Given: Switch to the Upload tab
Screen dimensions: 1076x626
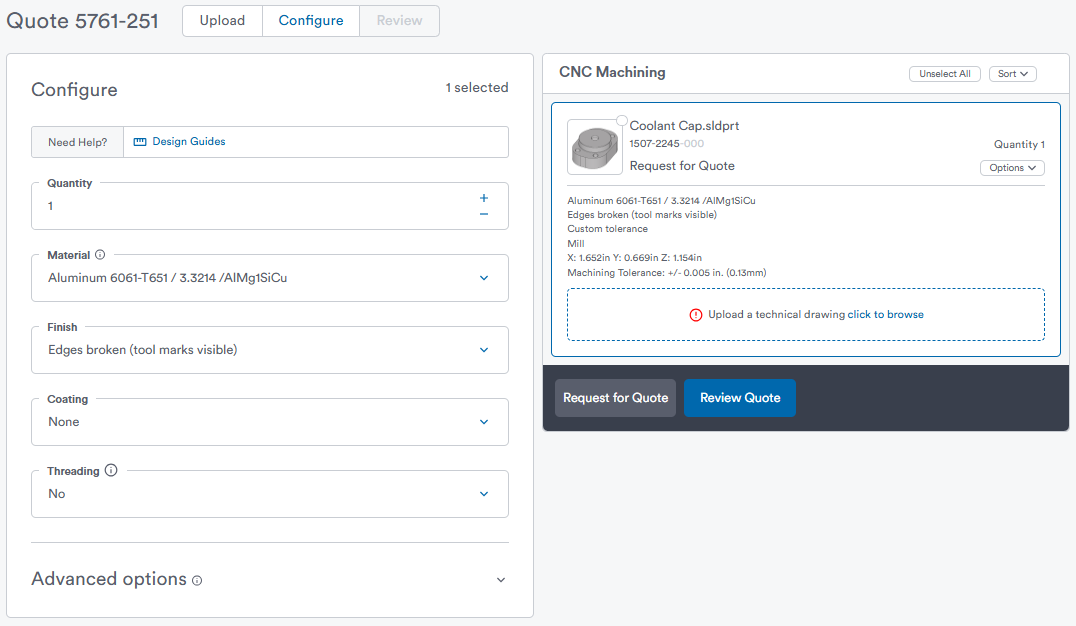Looking at the screenshot, I should click(x=222, y=21).
